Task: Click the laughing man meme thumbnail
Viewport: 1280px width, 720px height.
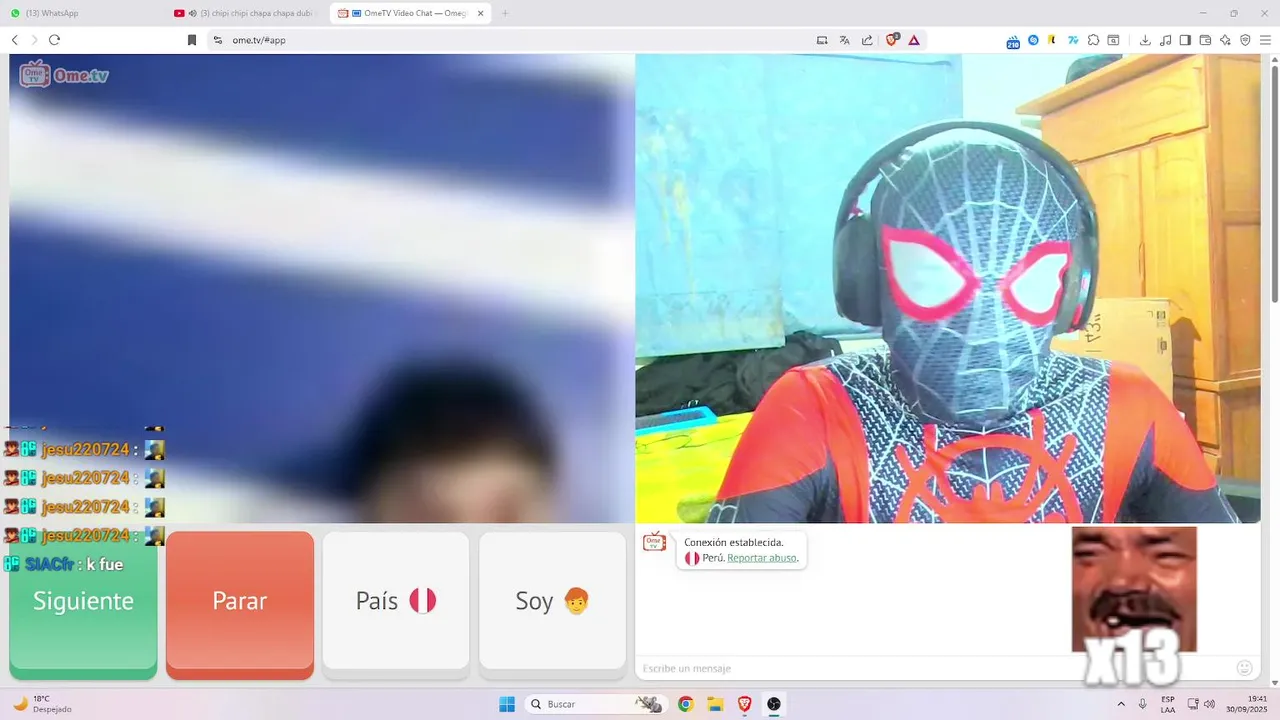Action: 1134,590
